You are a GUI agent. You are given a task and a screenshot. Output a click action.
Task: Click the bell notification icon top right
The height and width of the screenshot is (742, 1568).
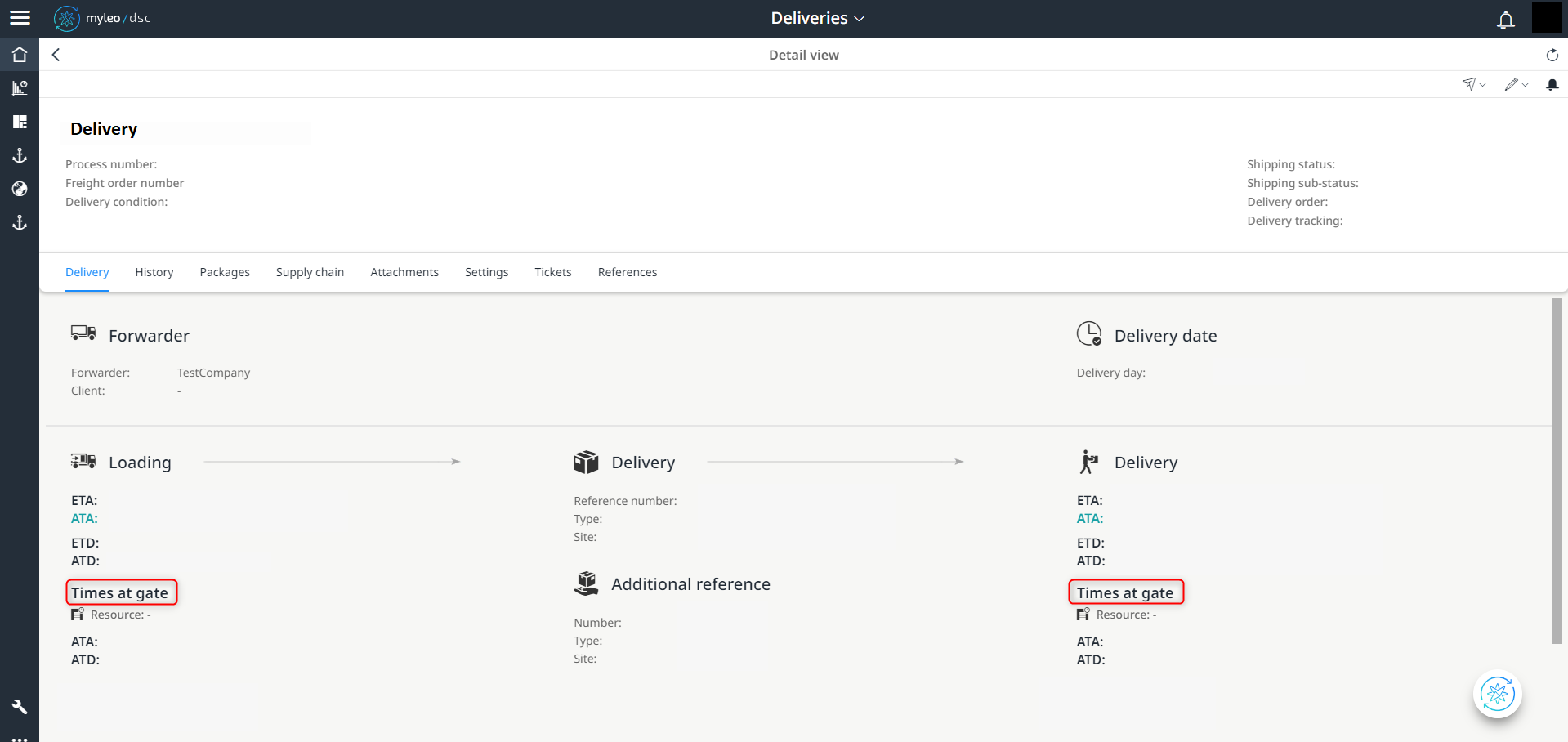[1505, 20]
